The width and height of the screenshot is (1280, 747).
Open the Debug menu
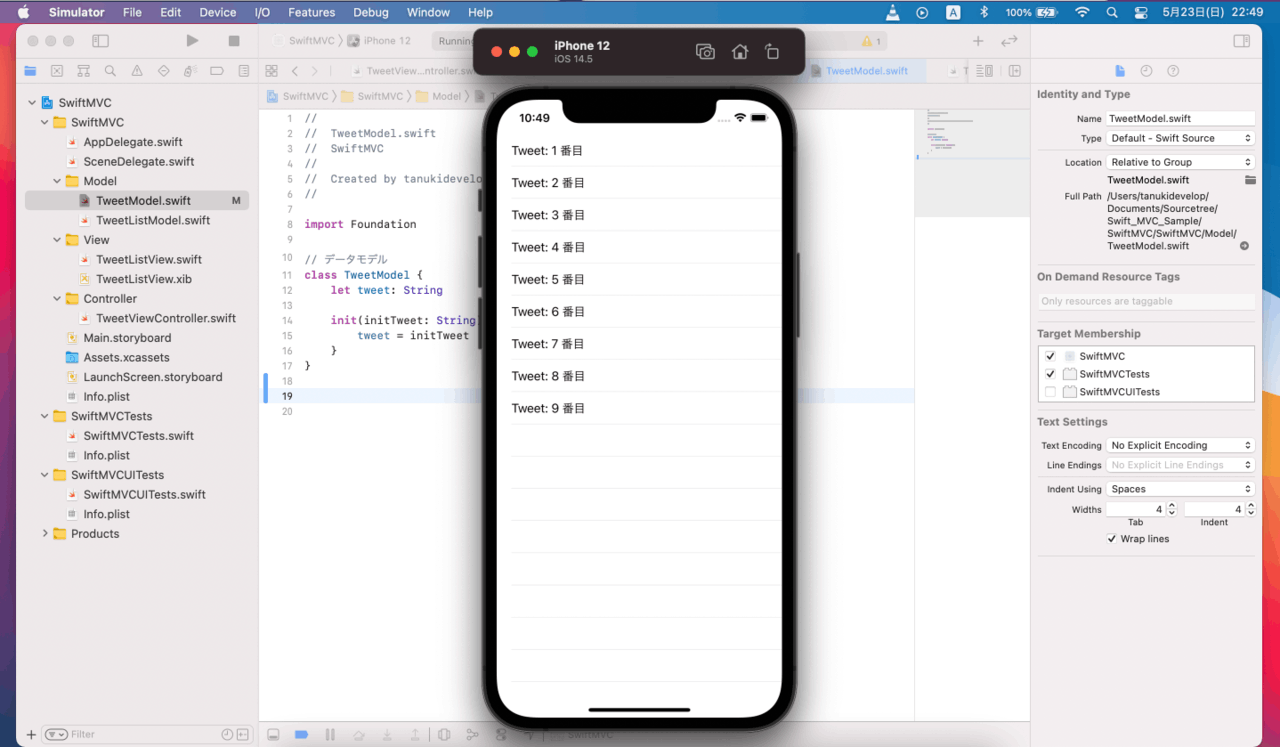coord(370,12)
